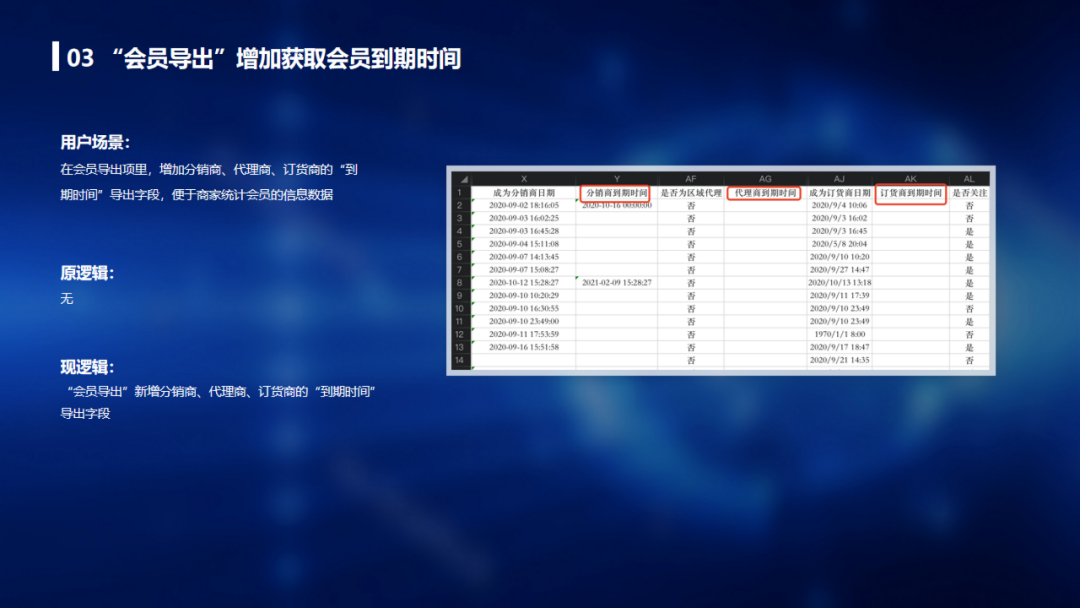Select cell 2020/9/27 14:47

839,270
